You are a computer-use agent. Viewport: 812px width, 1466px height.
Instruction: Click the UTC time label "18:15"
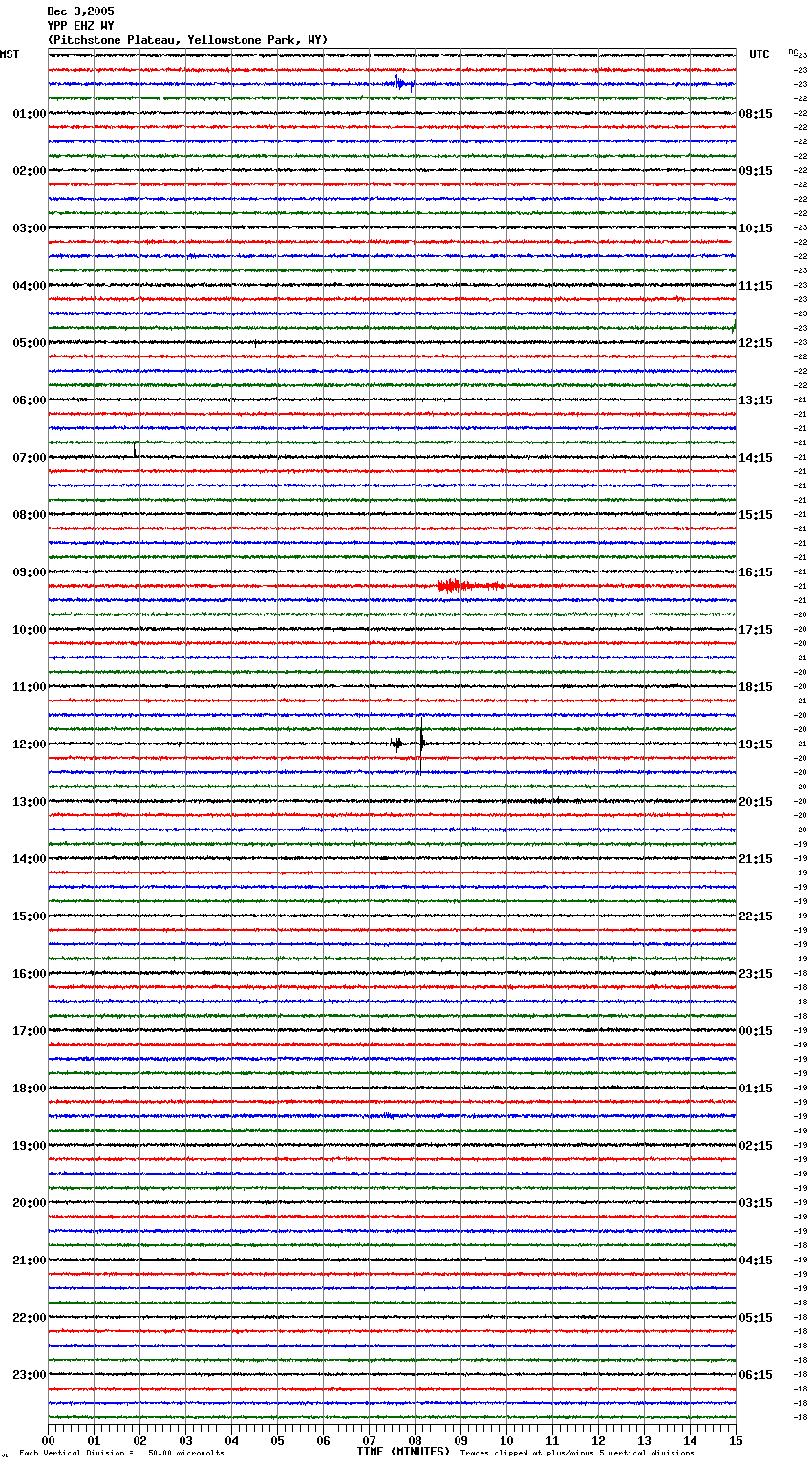click(756, 687)
